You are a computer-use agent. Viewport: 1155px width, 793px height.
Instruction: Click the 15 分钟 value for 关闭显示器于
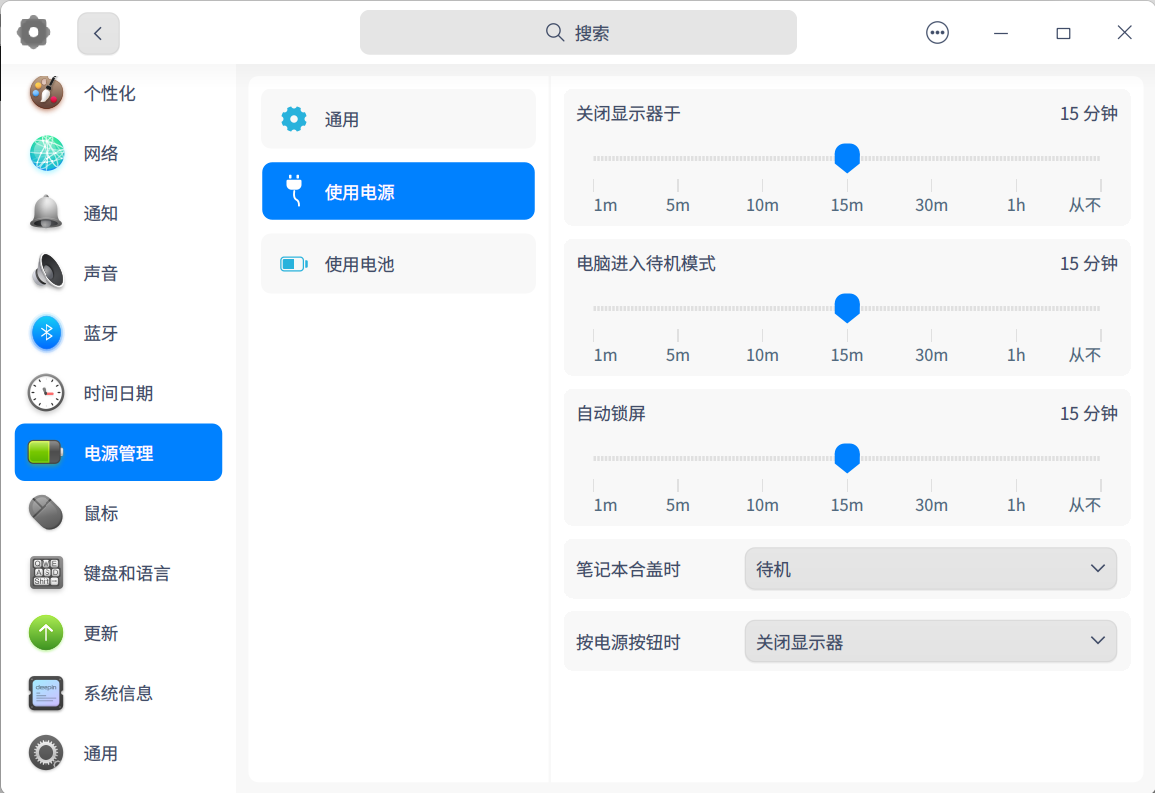[x=1089, y=113]
